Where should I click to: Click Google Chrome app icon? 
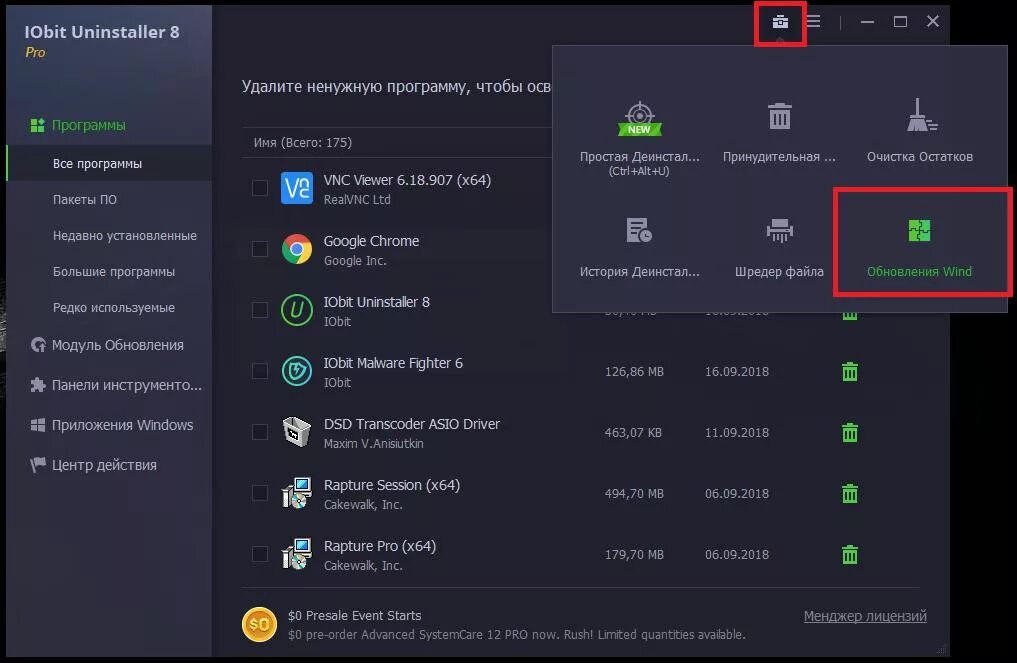click(x=297, y=249)
